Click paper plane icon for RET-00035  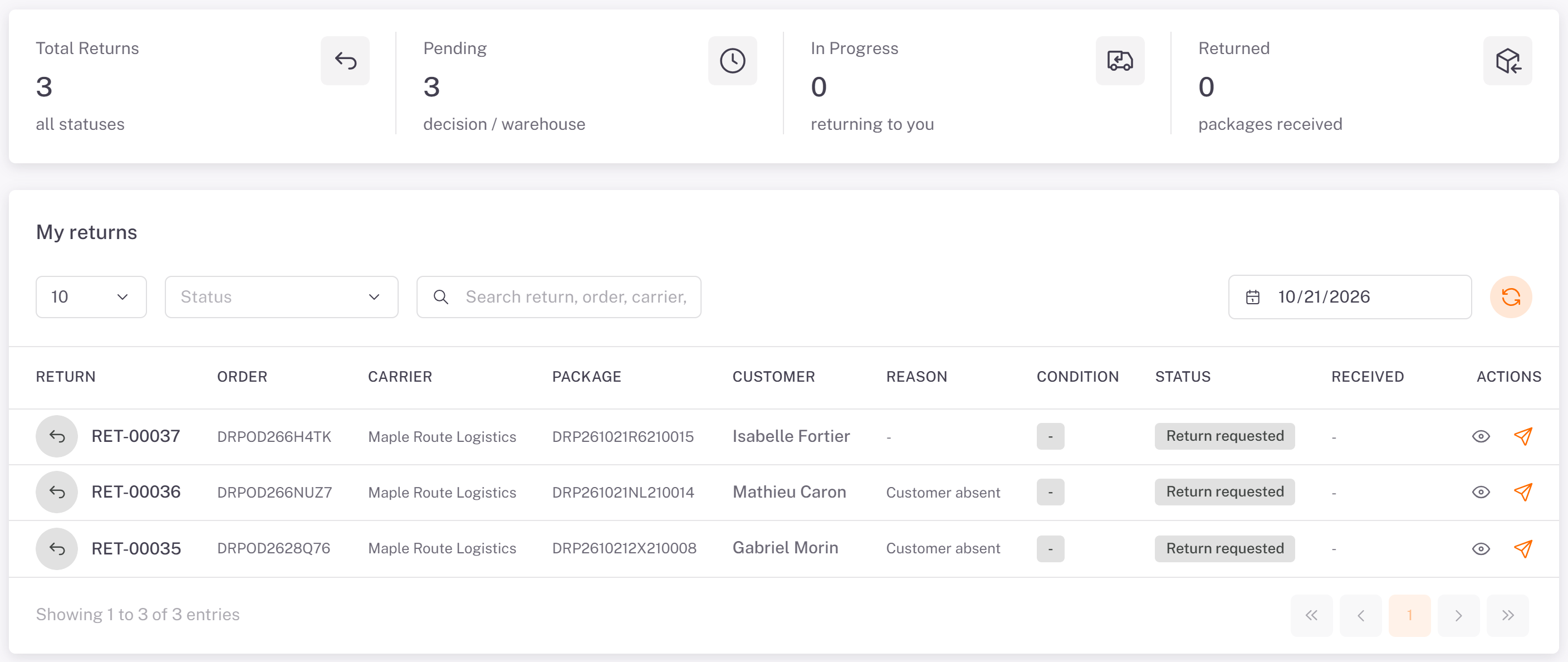pyautogui.click(x=1522, y=549)
